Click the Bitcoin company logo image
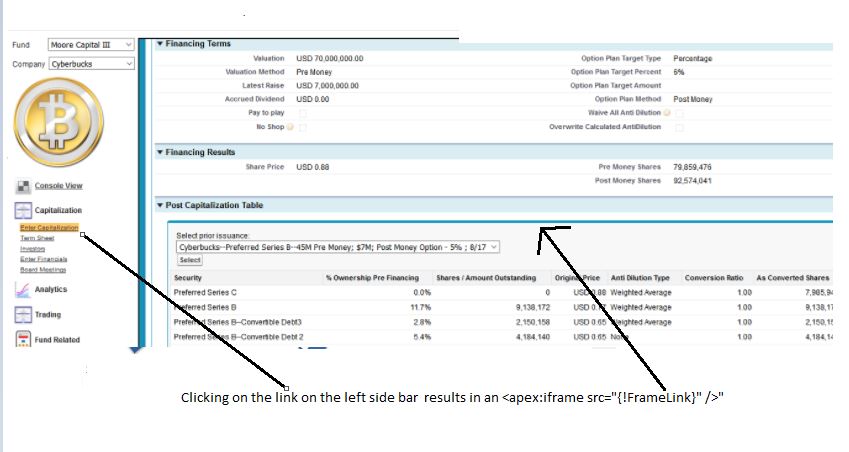Image resolution: width=849 pixels, height=452 pixels. (58, 122)
